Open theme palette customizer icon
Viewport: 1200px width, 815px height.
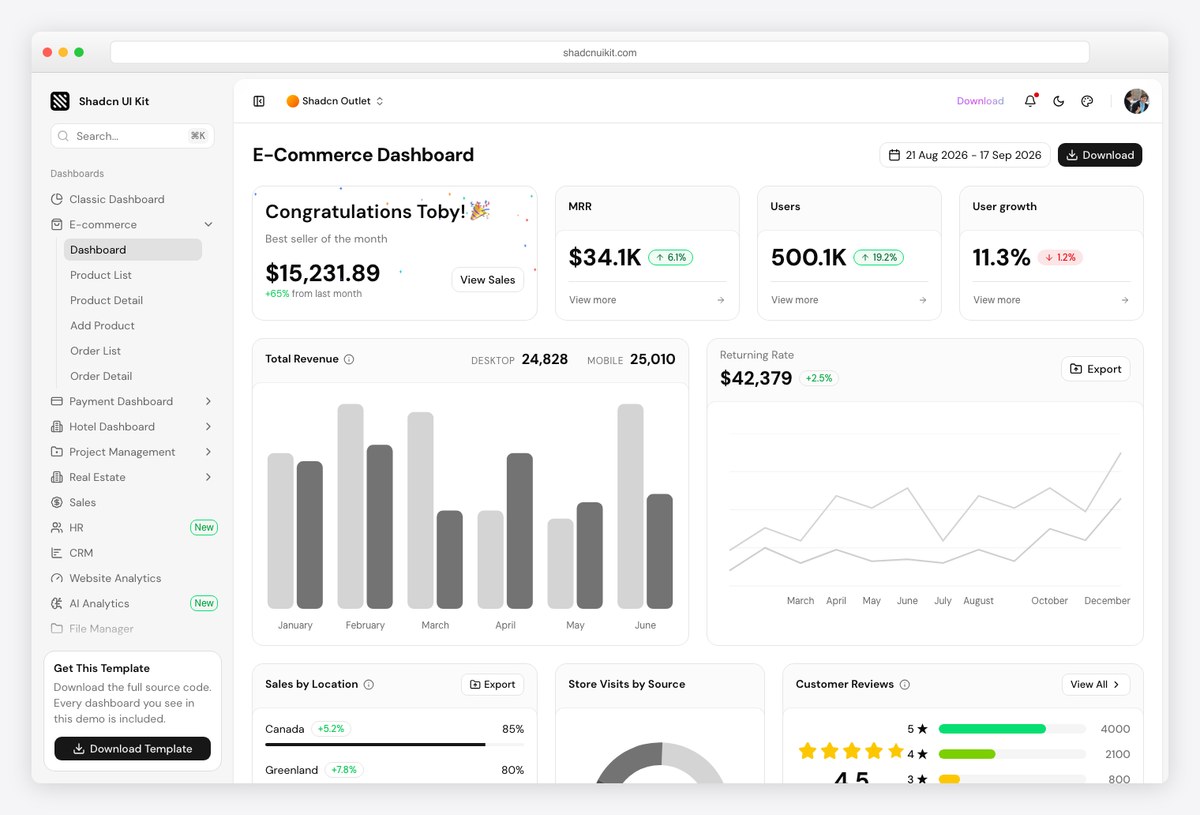pos(1088,101)
